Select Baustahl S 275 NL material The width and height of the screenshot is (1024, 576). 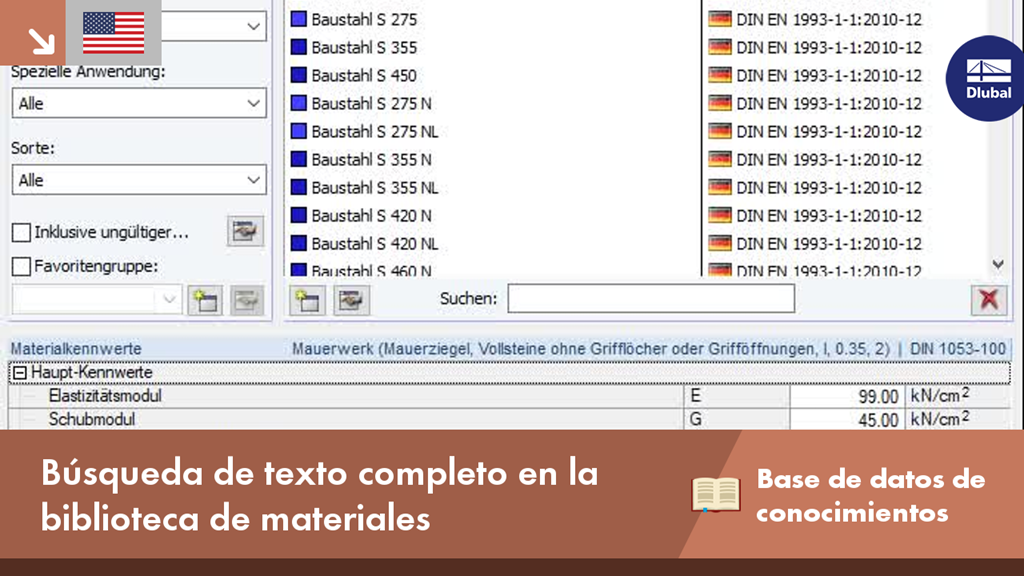[375, 131]
